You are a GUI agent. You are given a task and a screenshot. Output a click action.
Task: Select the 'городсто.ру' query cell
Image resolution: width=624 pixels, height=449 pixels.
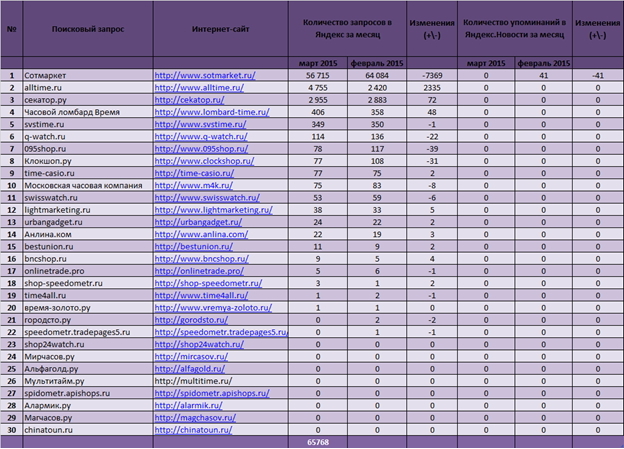click(x=88, y=320)
